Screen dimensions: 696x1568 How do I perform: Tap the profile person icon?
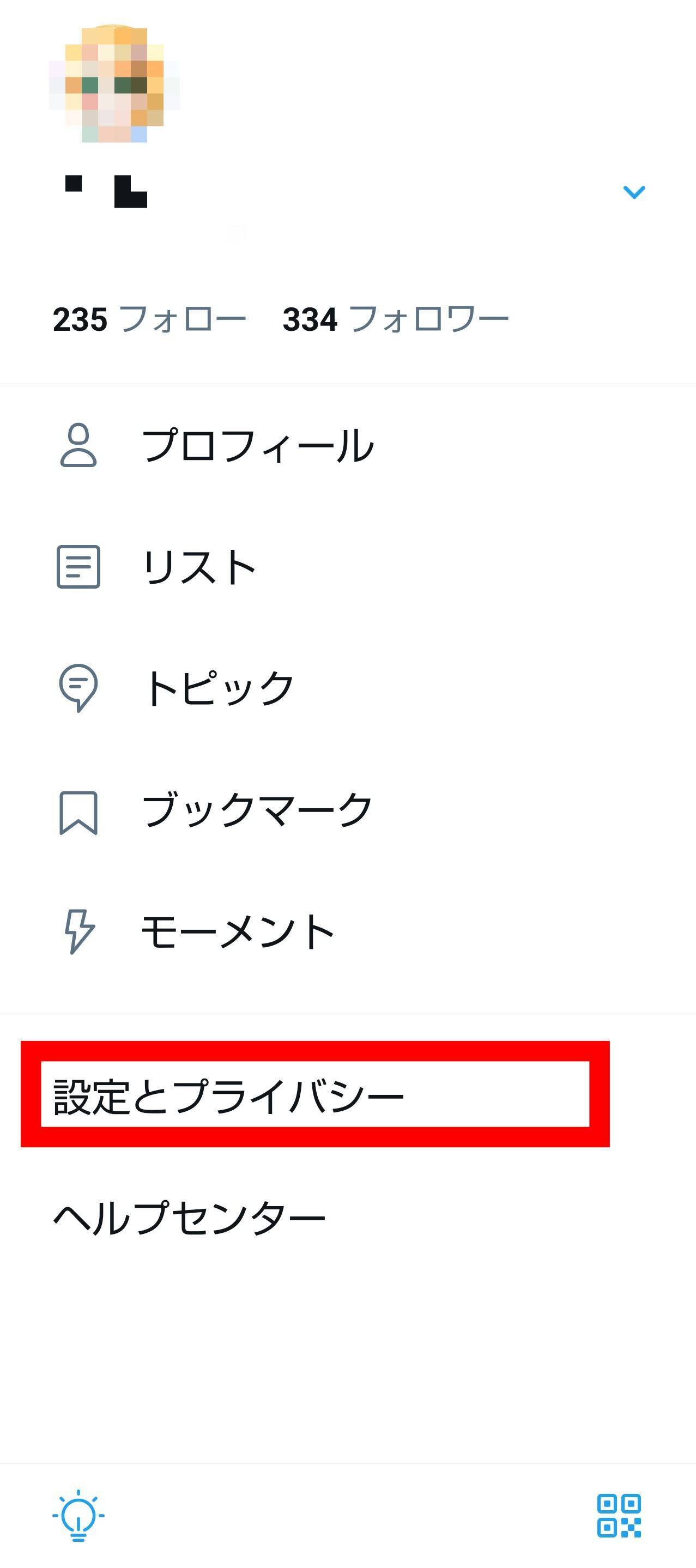78,445
